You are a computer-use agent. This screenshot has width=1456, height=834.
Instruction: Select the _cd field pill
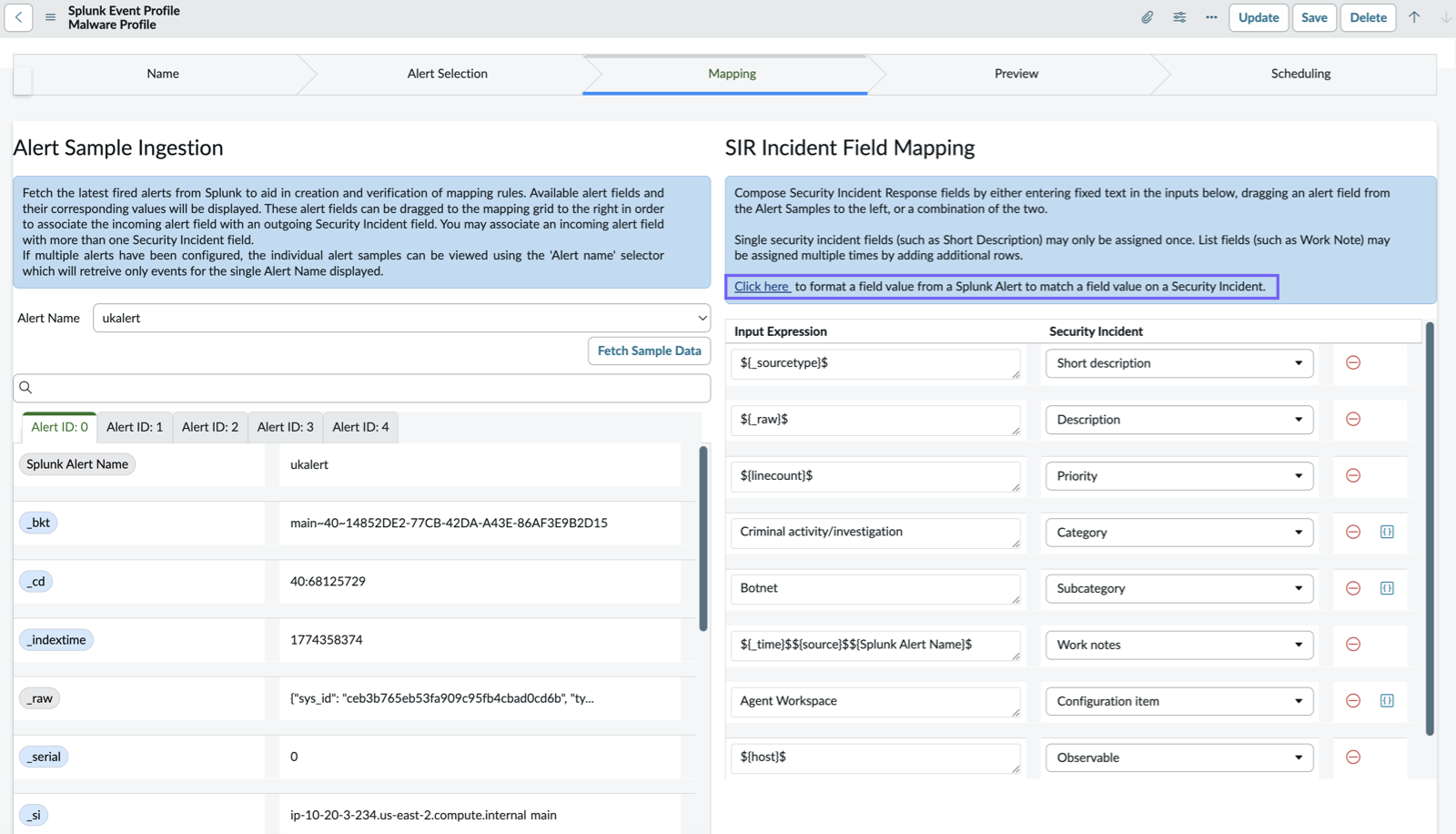pos(35,581)
